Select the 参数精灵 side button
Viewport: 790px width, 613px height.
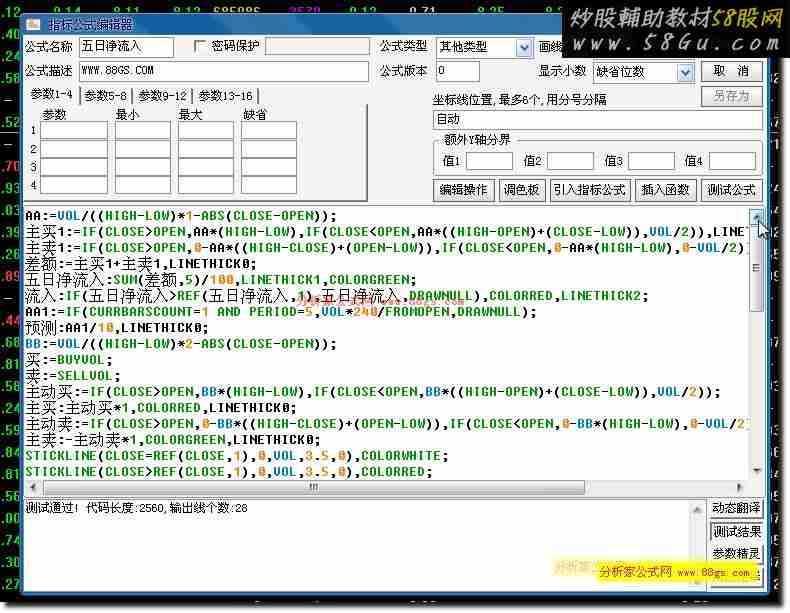[736, 553]
